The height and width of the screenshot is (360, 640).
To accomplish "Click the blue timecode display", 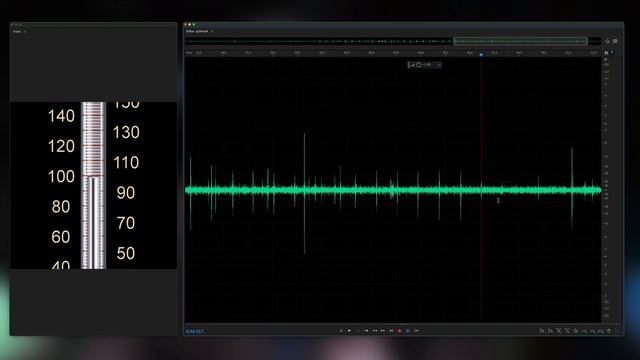I will [194, 331].
